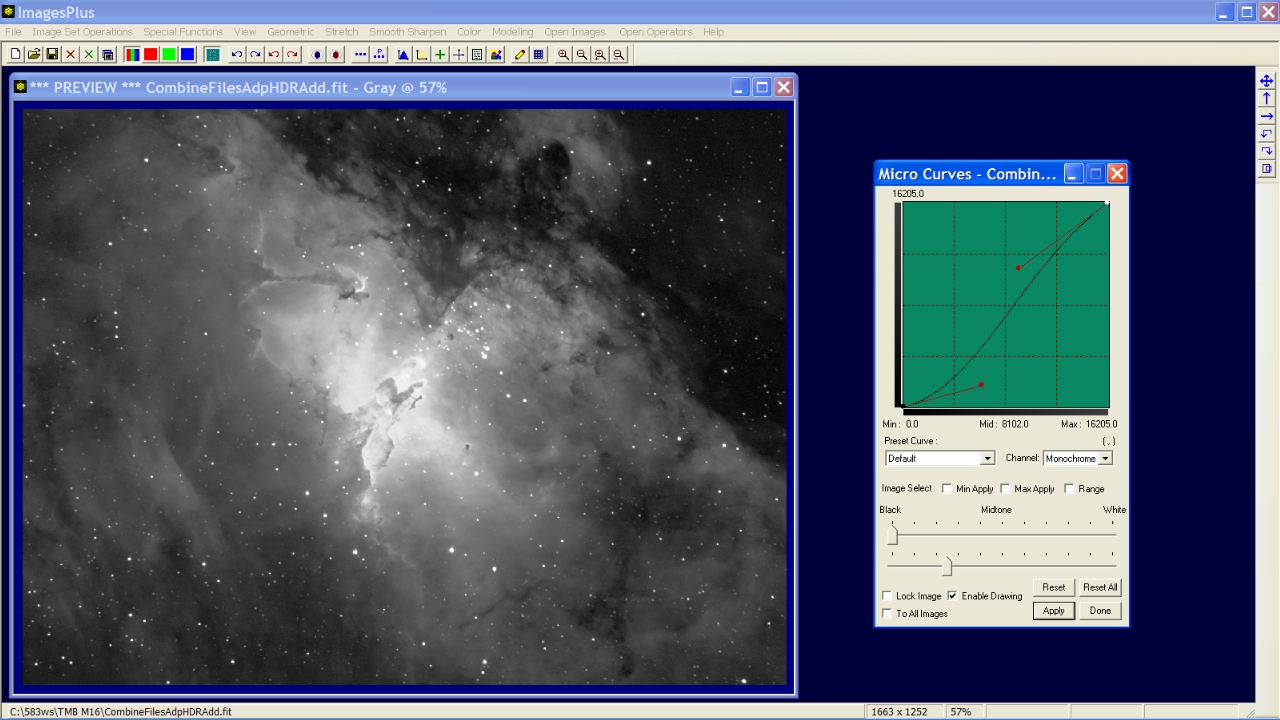The width and height of the screenshot is (1280, 720).
Task: Click the red dot oval icon
Action: coord(336,55)
